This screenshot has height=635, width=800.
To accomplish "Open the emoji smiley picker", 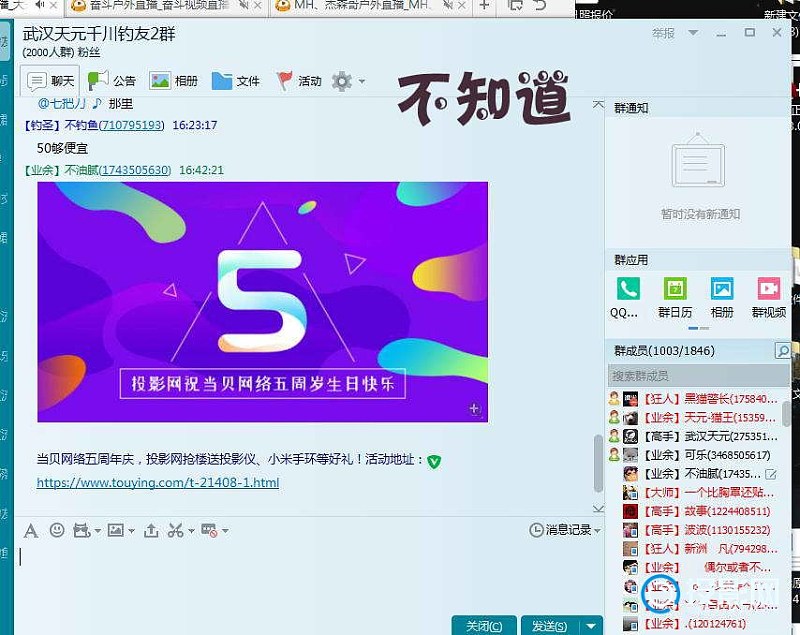I will click(x=57, y=530).
